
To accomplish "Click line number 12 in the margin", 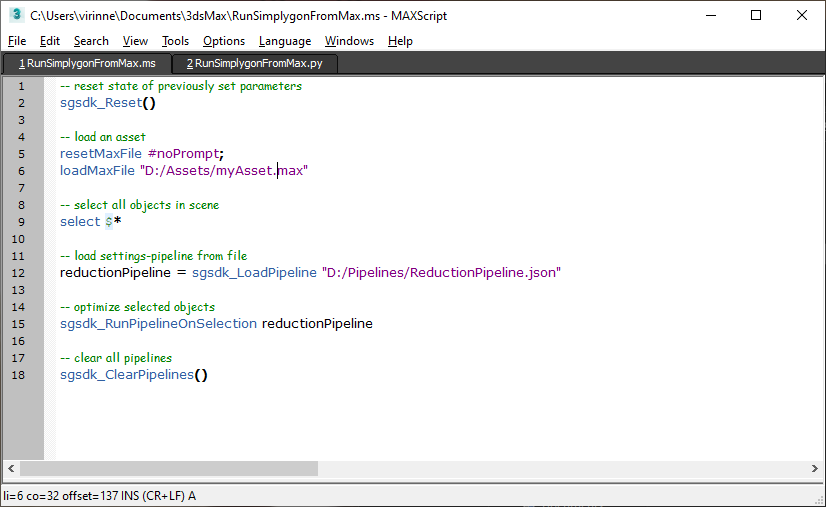I will pos(18,273).
